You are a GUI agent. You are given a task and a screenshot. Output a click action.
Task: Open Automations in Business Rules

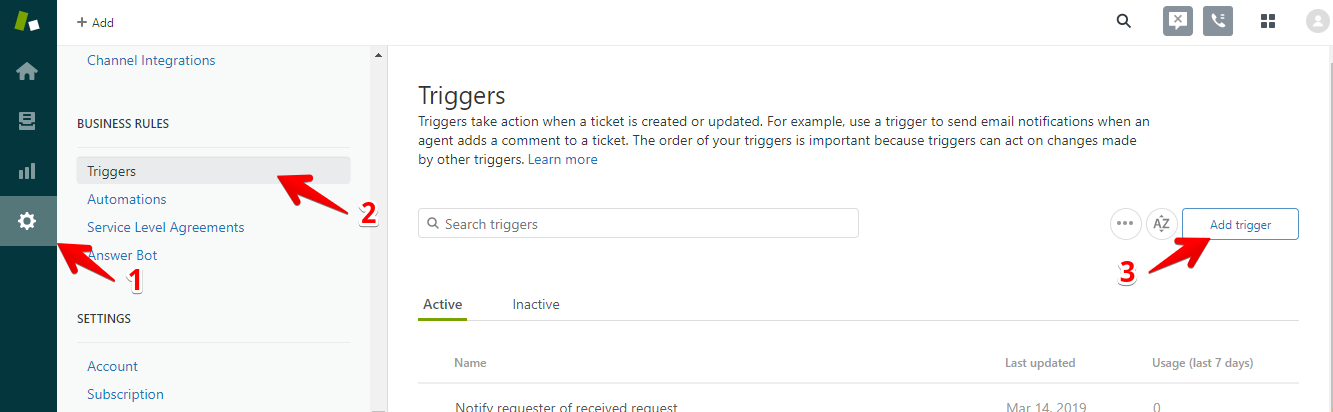click(x=127, y=199)
